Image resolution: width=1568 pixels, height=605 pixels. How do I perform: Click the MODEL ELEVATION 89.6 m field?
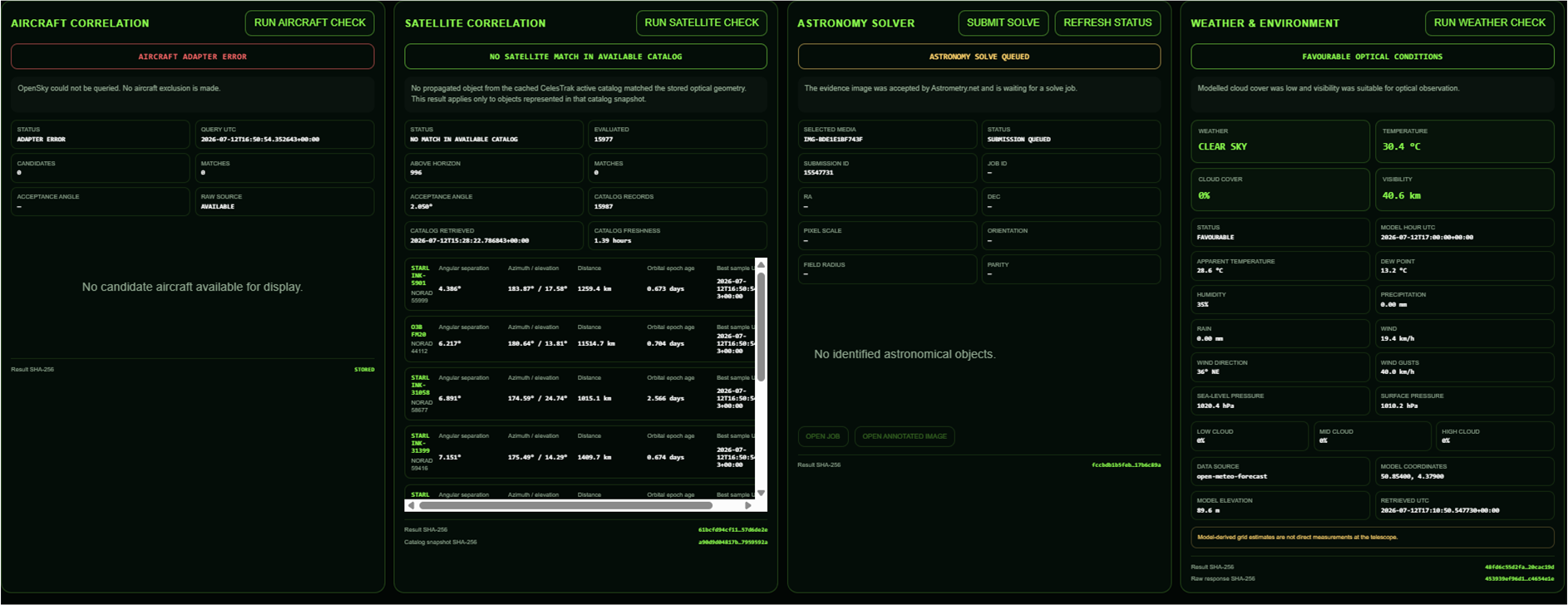(1280, 505)
